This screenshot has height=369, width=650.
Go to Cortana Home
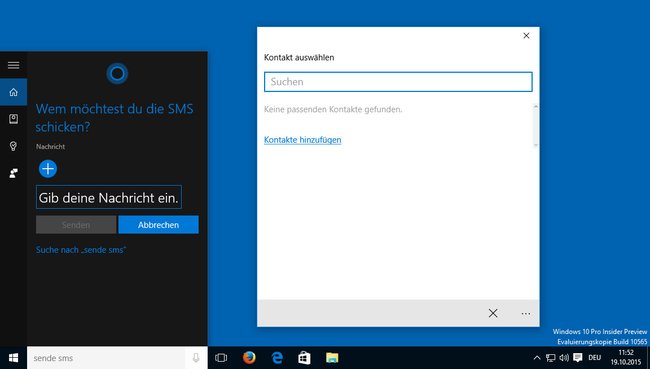click(13, 92)
